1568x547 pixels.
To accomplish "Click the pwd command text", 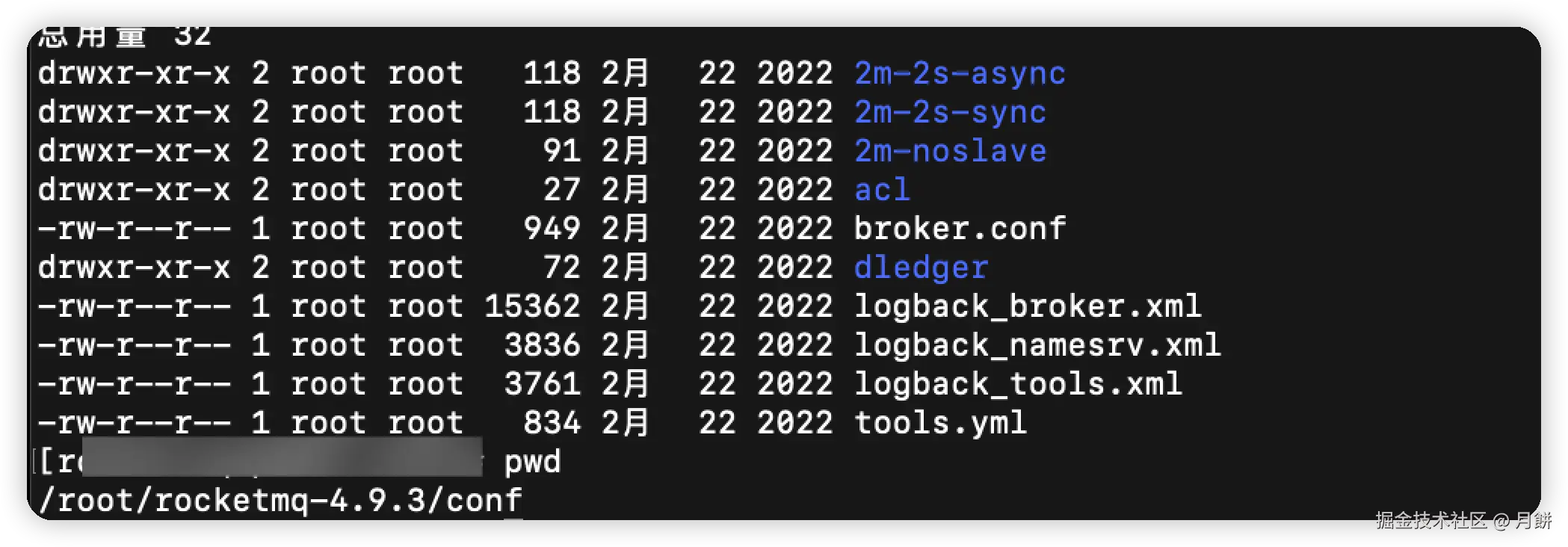I will [x=532, y=462].
